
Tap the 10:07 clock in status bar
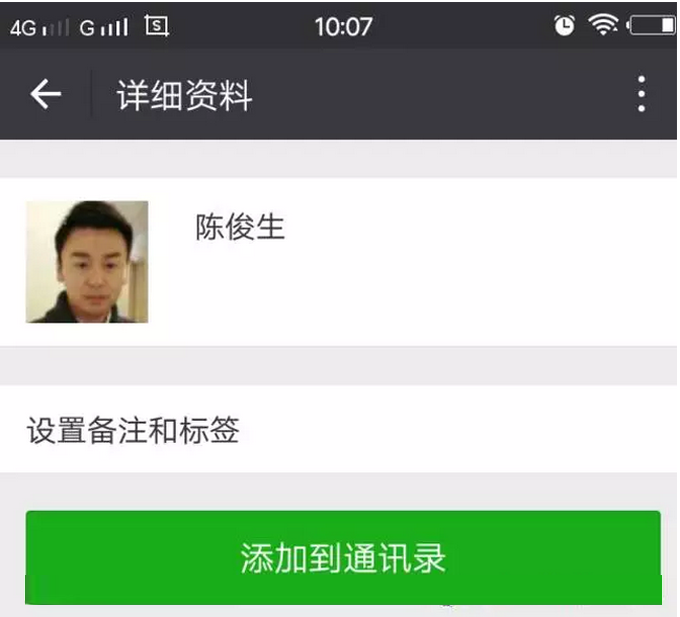click(x=343, y=27)
